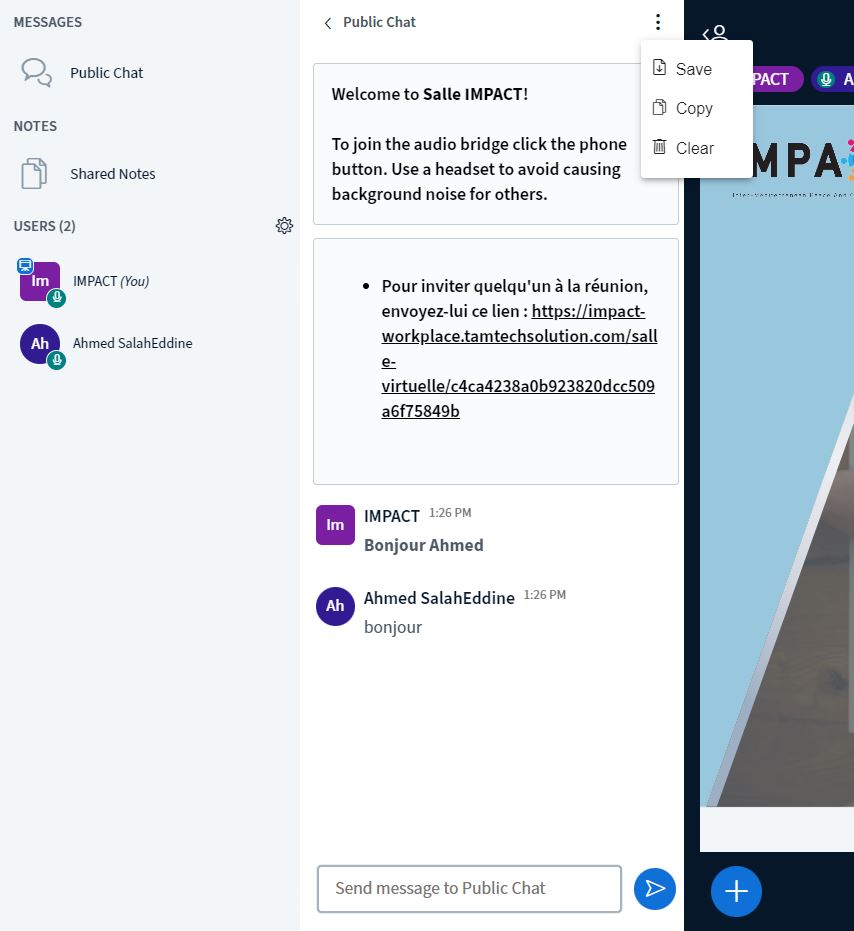Open the blue plus actions button

(736, 890)
